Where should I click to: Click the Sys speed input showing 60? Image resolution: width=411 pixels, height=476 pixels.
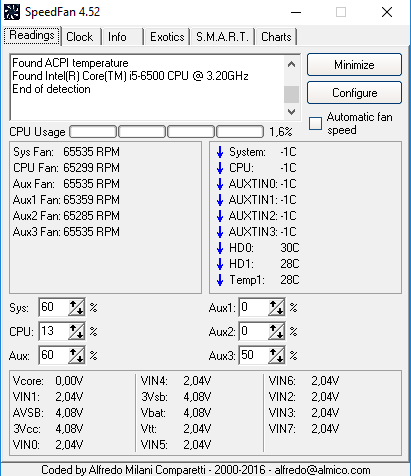[54, 307]
